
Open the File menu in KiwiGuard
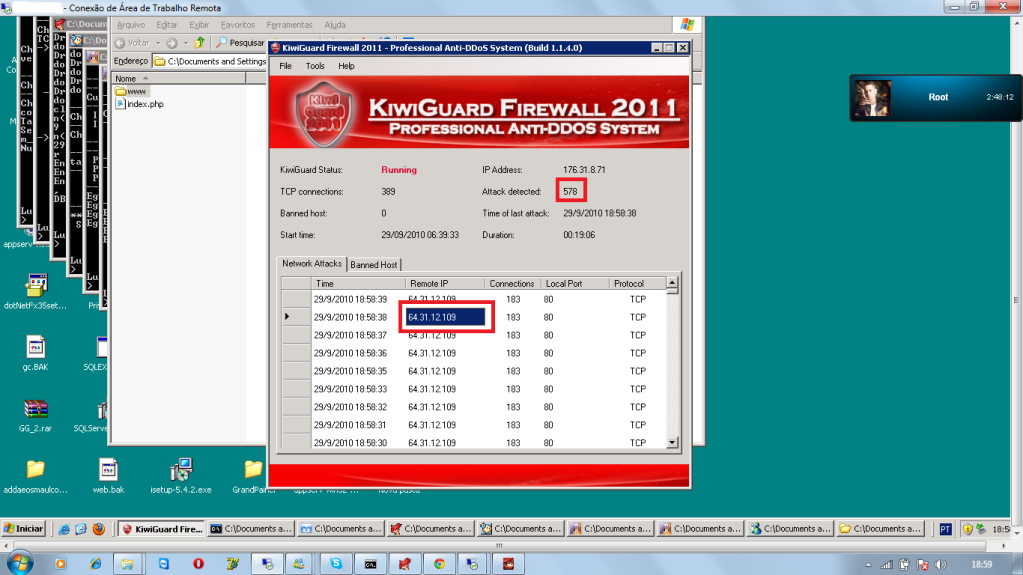(285, 66)
